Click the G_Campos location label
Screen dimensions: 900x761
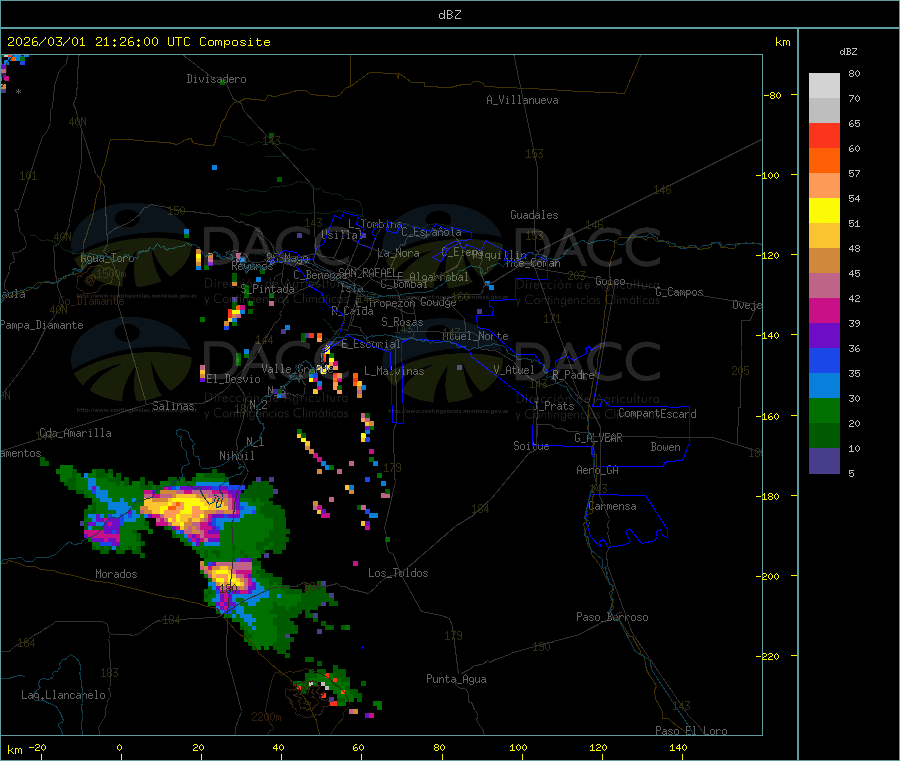tap(680, 292)
